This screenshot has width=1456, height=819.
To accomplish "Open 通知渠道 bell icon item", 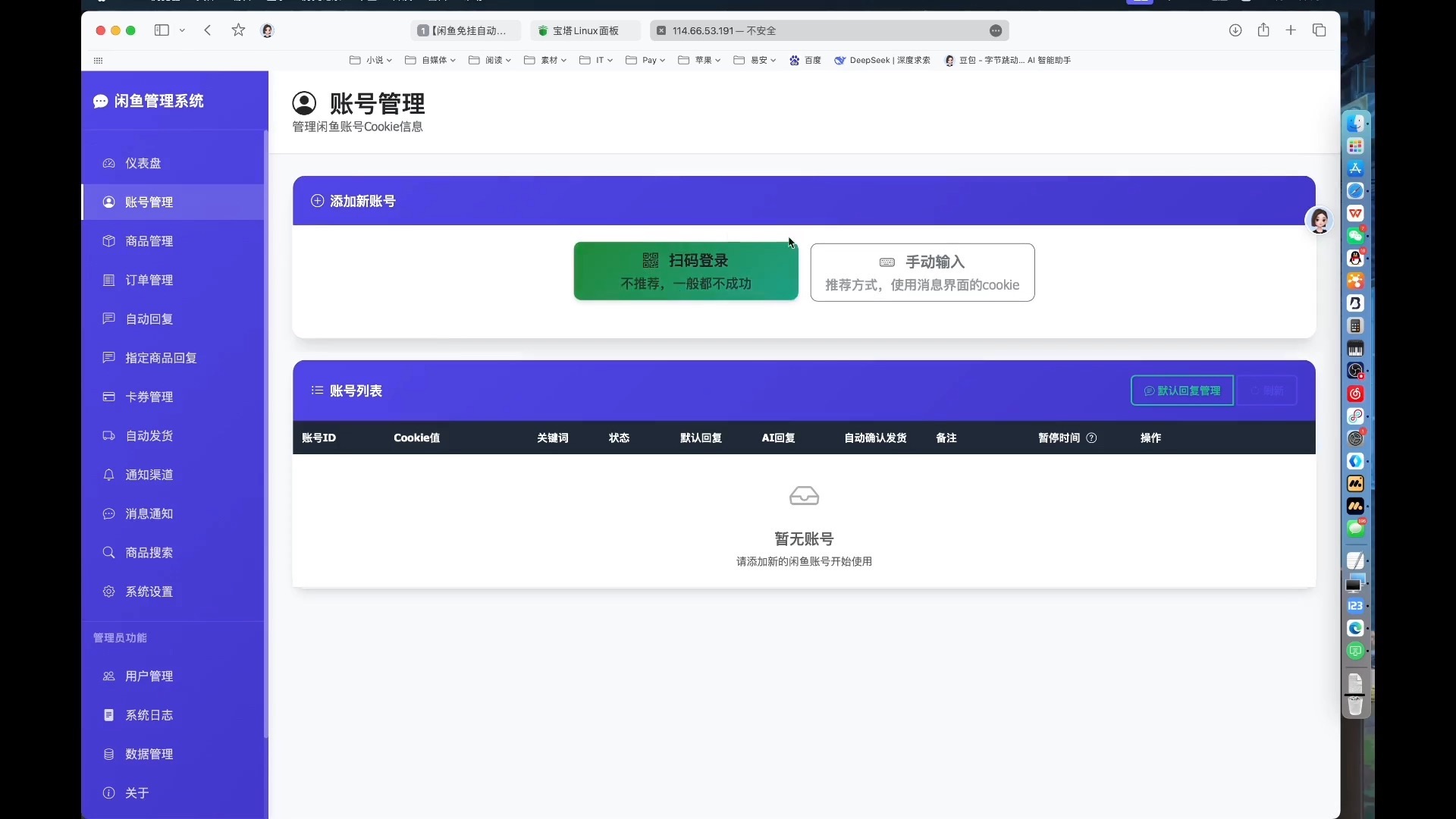I will (149, 475).
